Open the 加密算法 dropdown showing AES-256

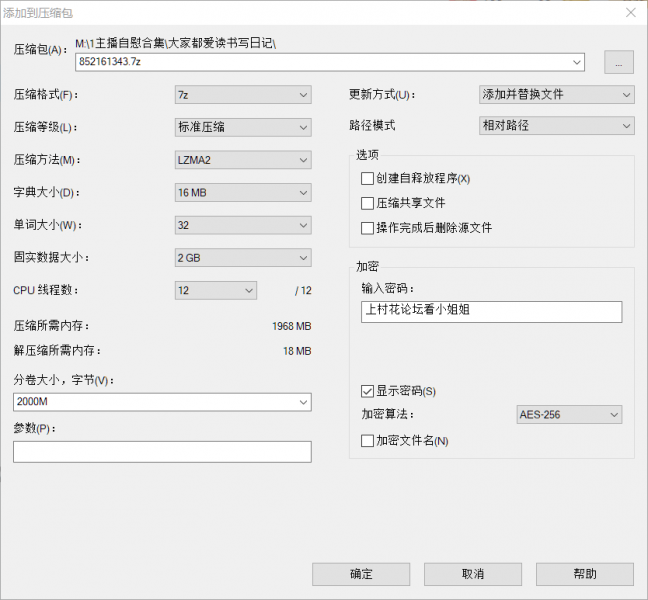[x=569, y=414]
